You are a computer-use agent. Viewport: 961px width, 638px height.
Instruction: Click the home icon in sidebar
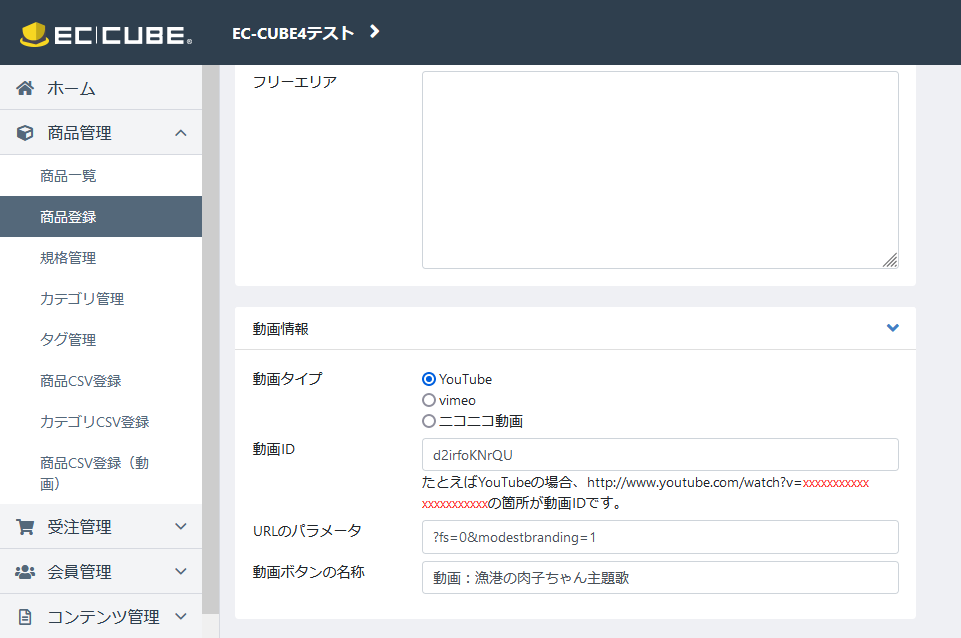(x=25, y=88)
